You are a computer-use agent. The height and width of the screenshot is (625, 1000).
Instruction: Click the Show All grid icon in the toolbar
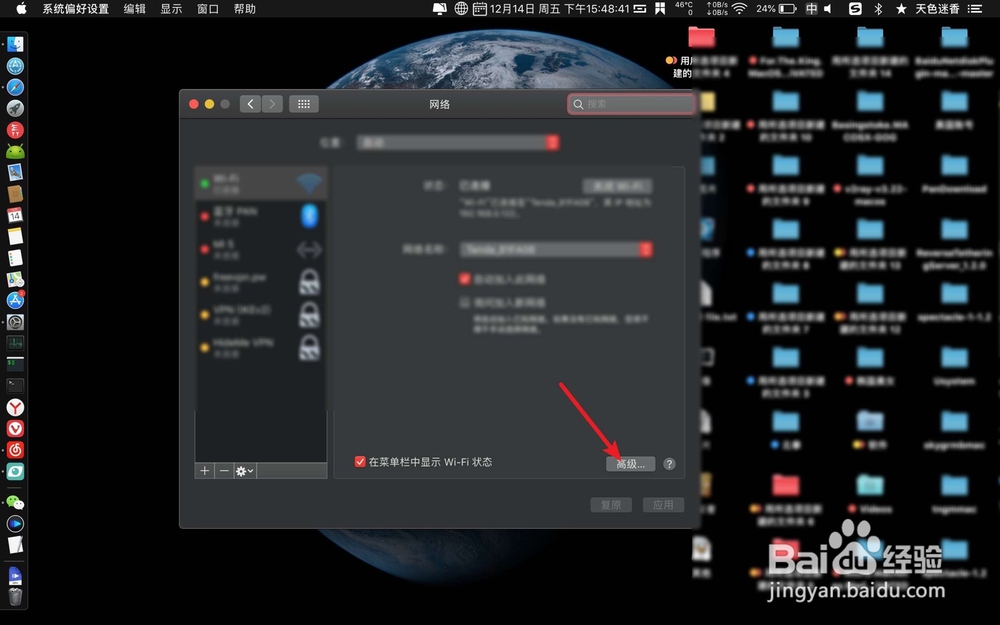coord(303,103)
